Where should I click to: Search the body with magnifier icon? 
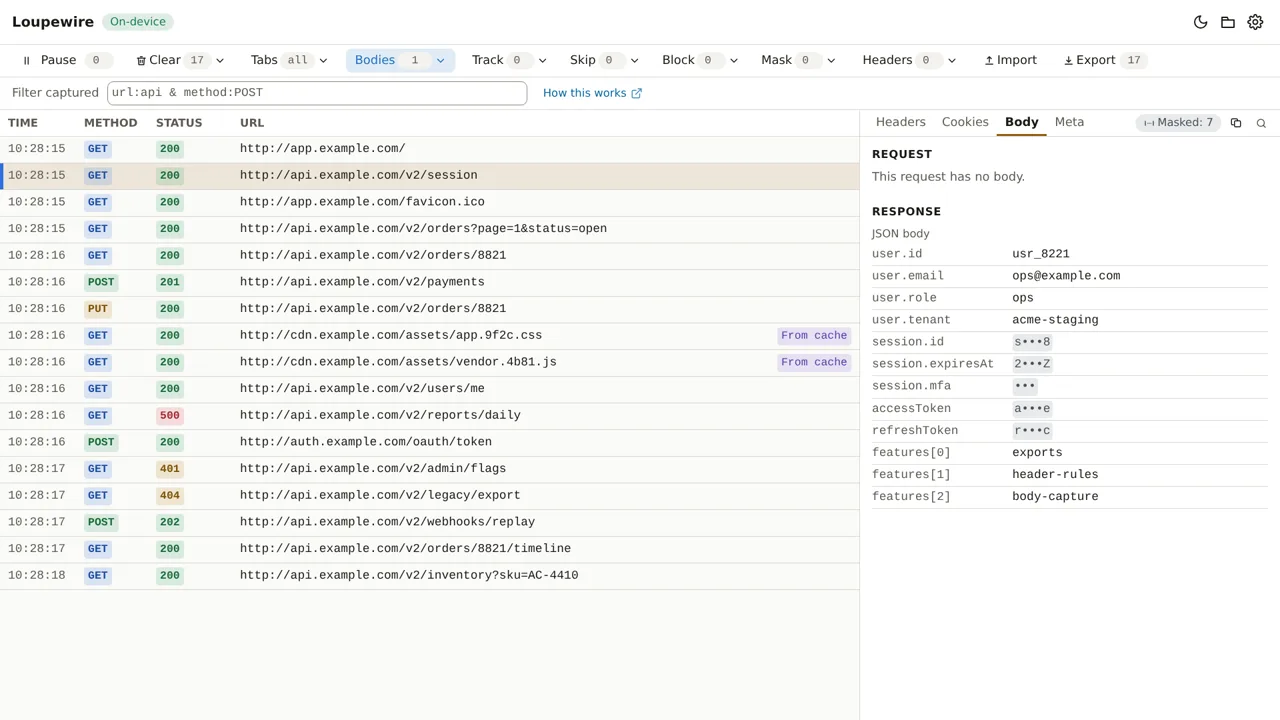coord(1261,123)
